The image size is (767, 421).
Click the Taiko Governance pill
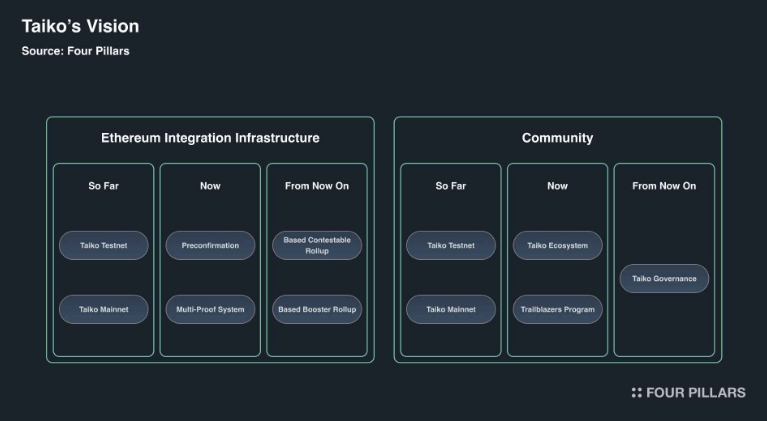pos(664,279)
